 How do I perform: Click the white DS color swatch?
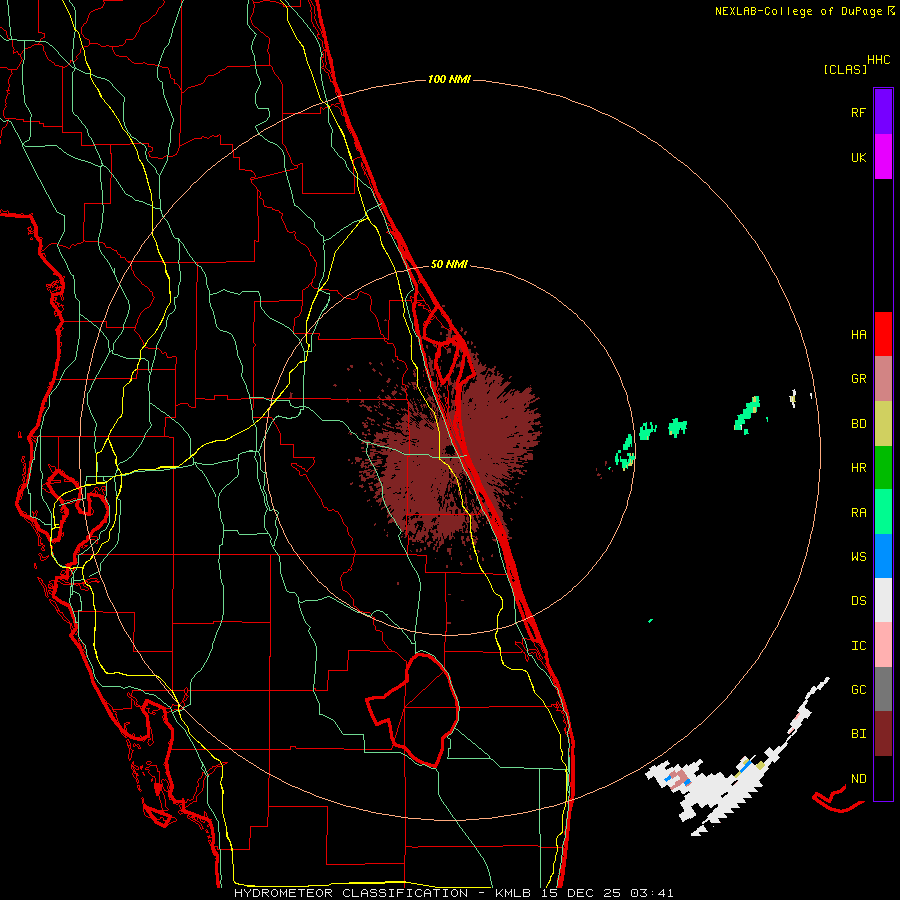coord(883,600)
